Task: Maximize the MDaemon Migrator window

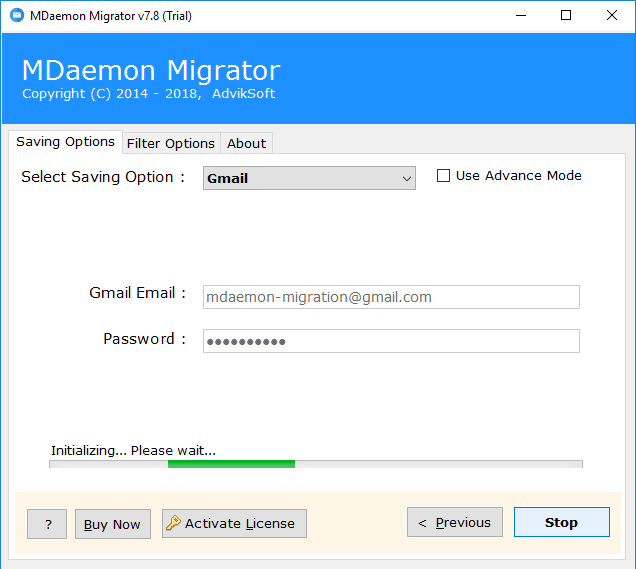Action: point(566,15)
